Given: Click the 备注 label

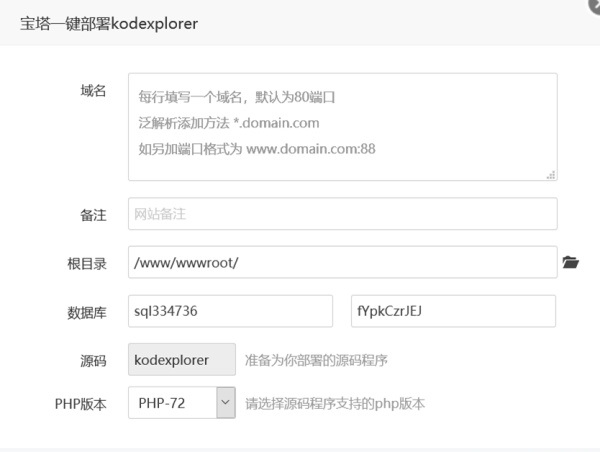Looking at the screenshot, I should (x=92, y=215).
